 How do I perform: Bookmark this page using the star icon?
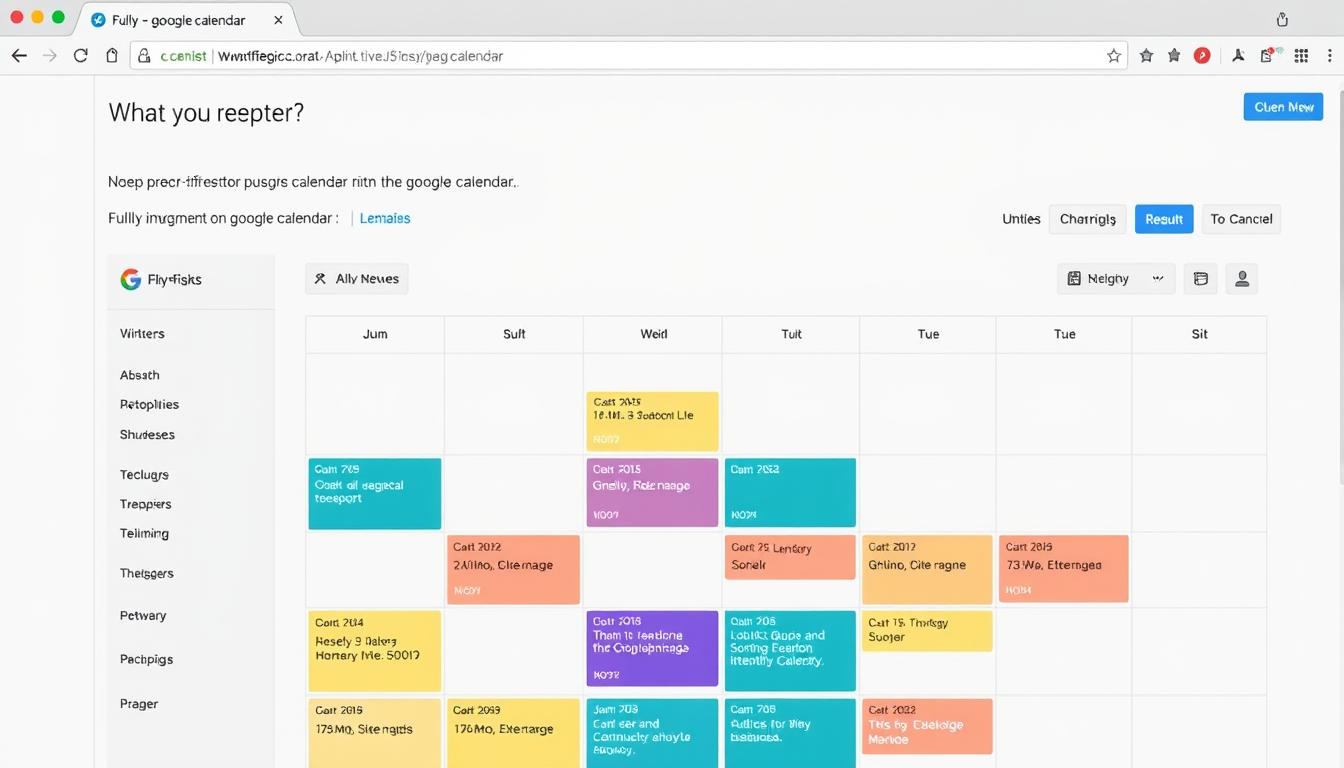1113,56
